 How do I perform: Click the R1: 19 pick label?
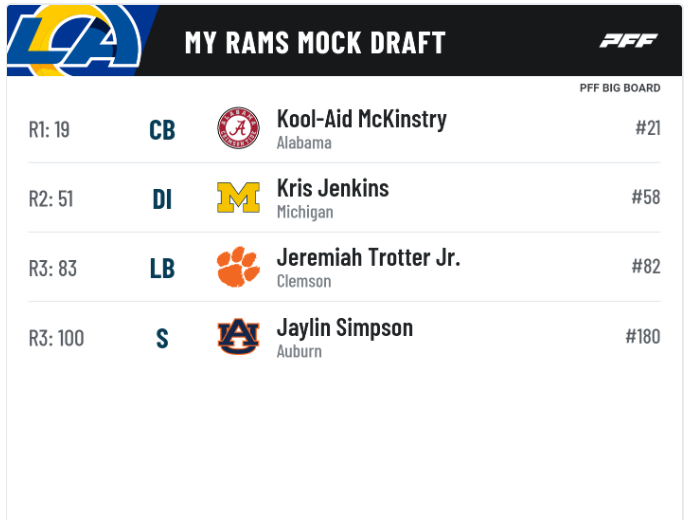point(49,129)
